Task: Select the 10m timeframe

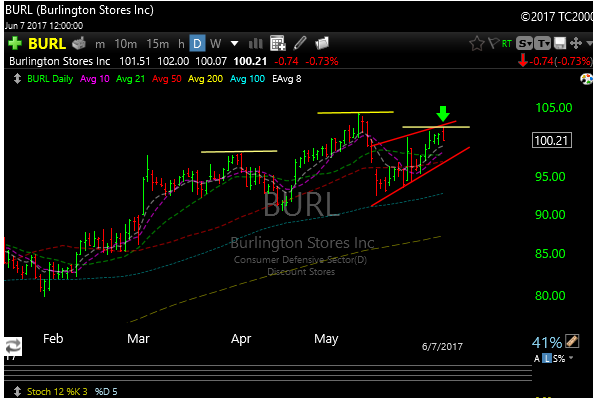Action: pos(126,44)
